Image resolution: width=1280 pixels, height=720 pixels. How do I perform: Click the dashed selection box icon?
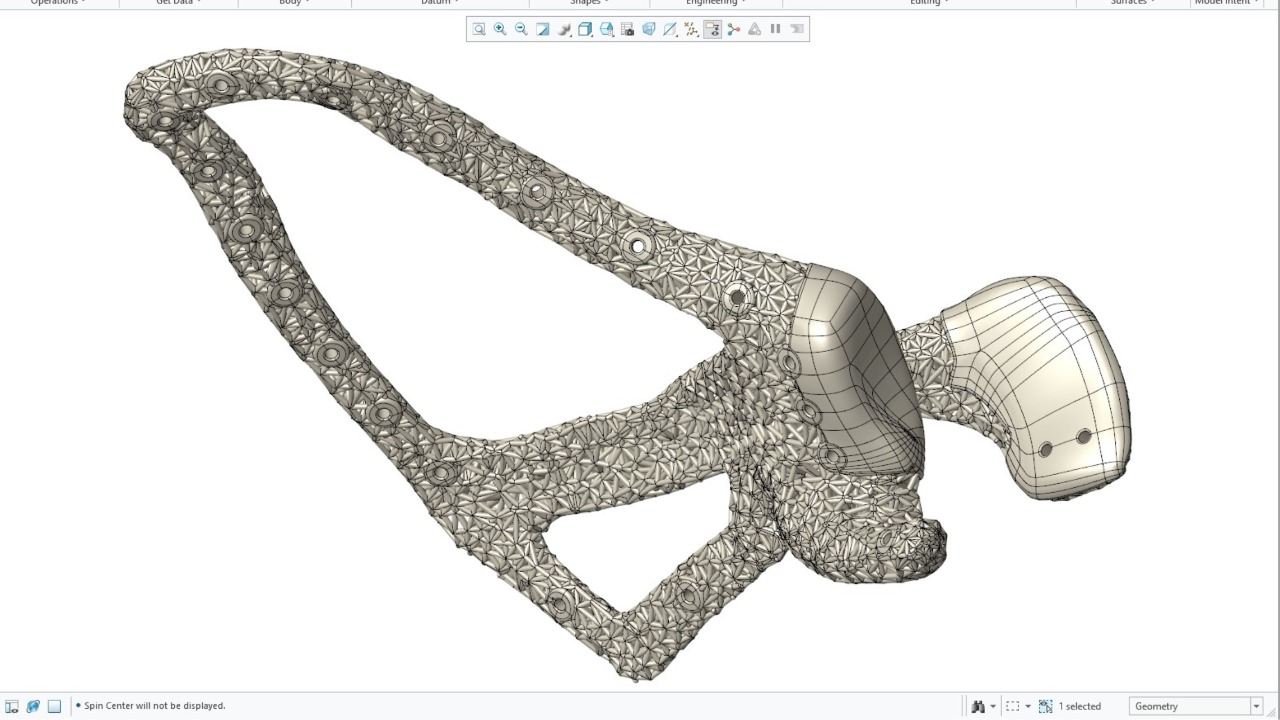click(x=1013, y=706)
